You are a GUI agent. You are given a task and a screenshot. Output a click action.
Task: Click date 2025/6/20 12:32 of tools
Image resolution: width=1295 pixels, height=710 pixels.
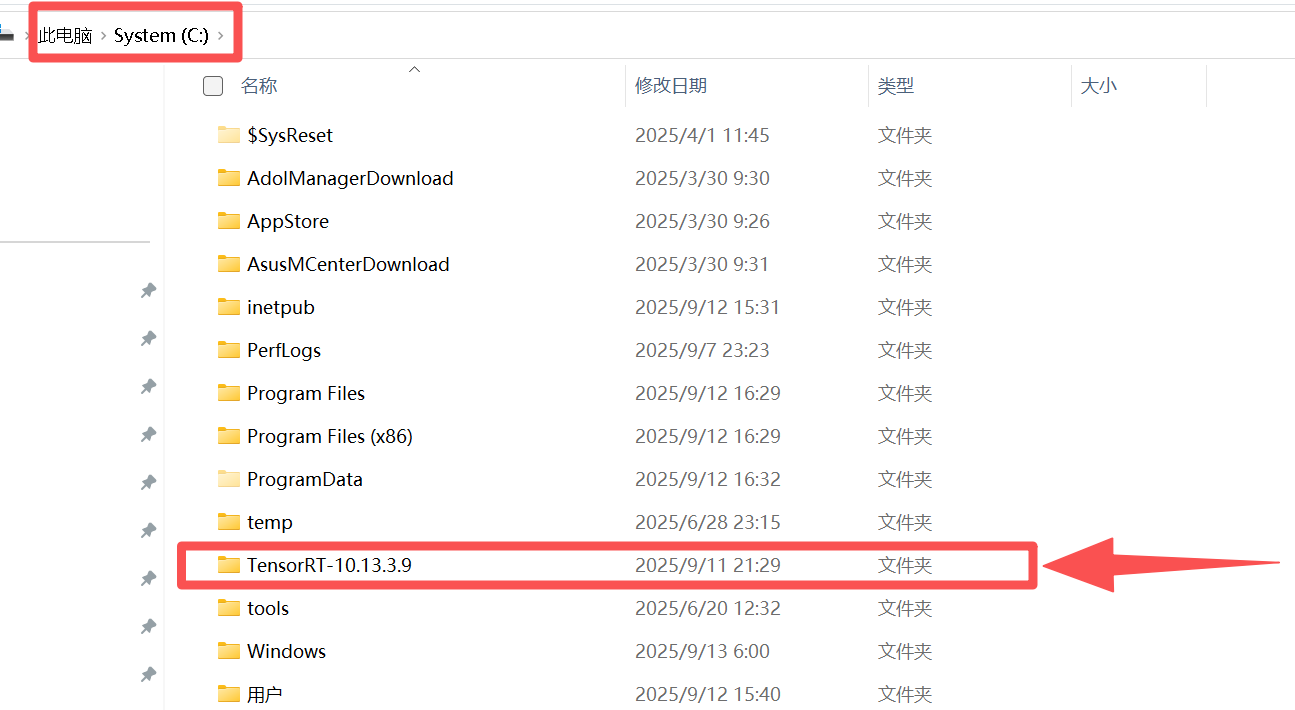tap(708, 608)
